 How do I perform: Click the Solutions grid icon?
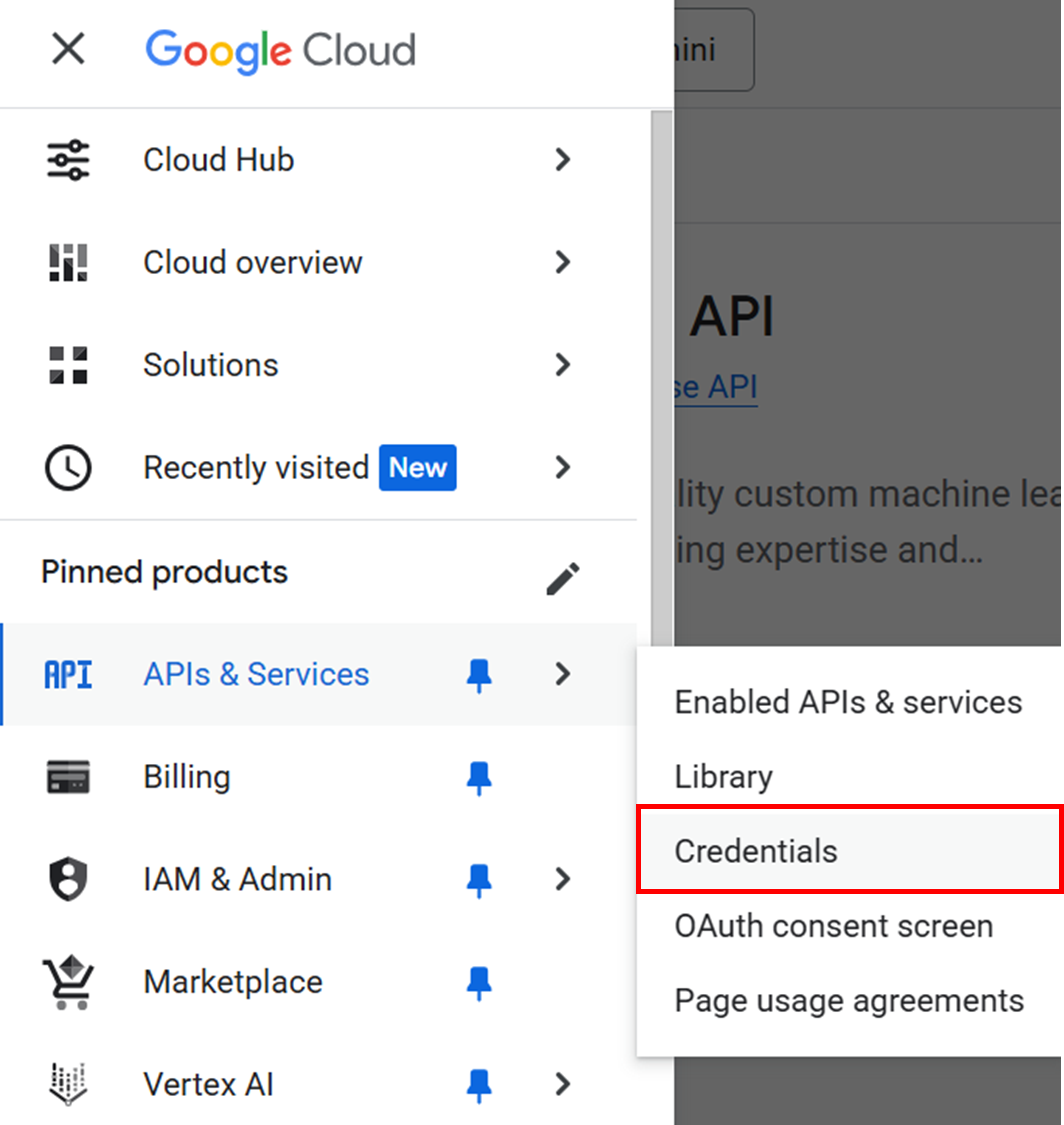(68, 365)
